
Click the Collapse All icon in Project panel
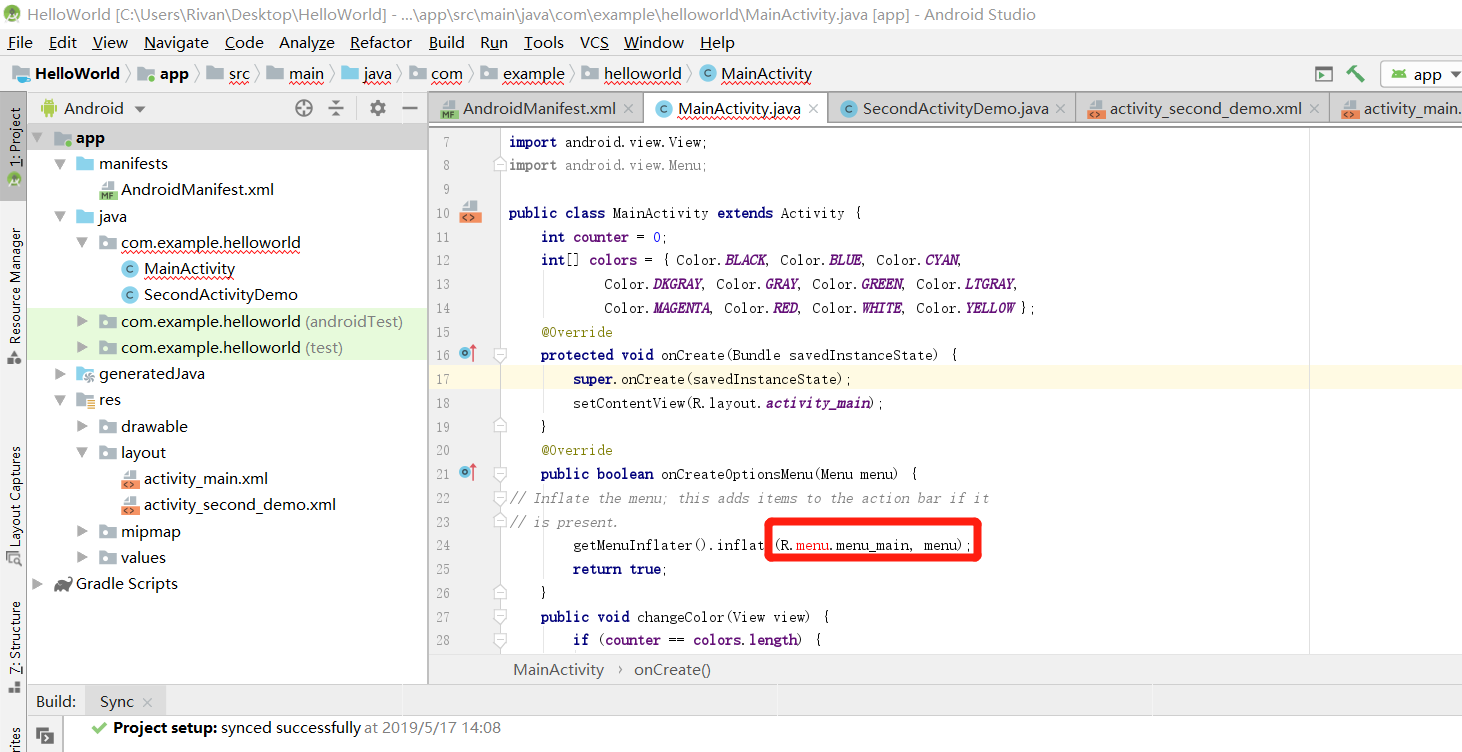(x=336, y=108)
